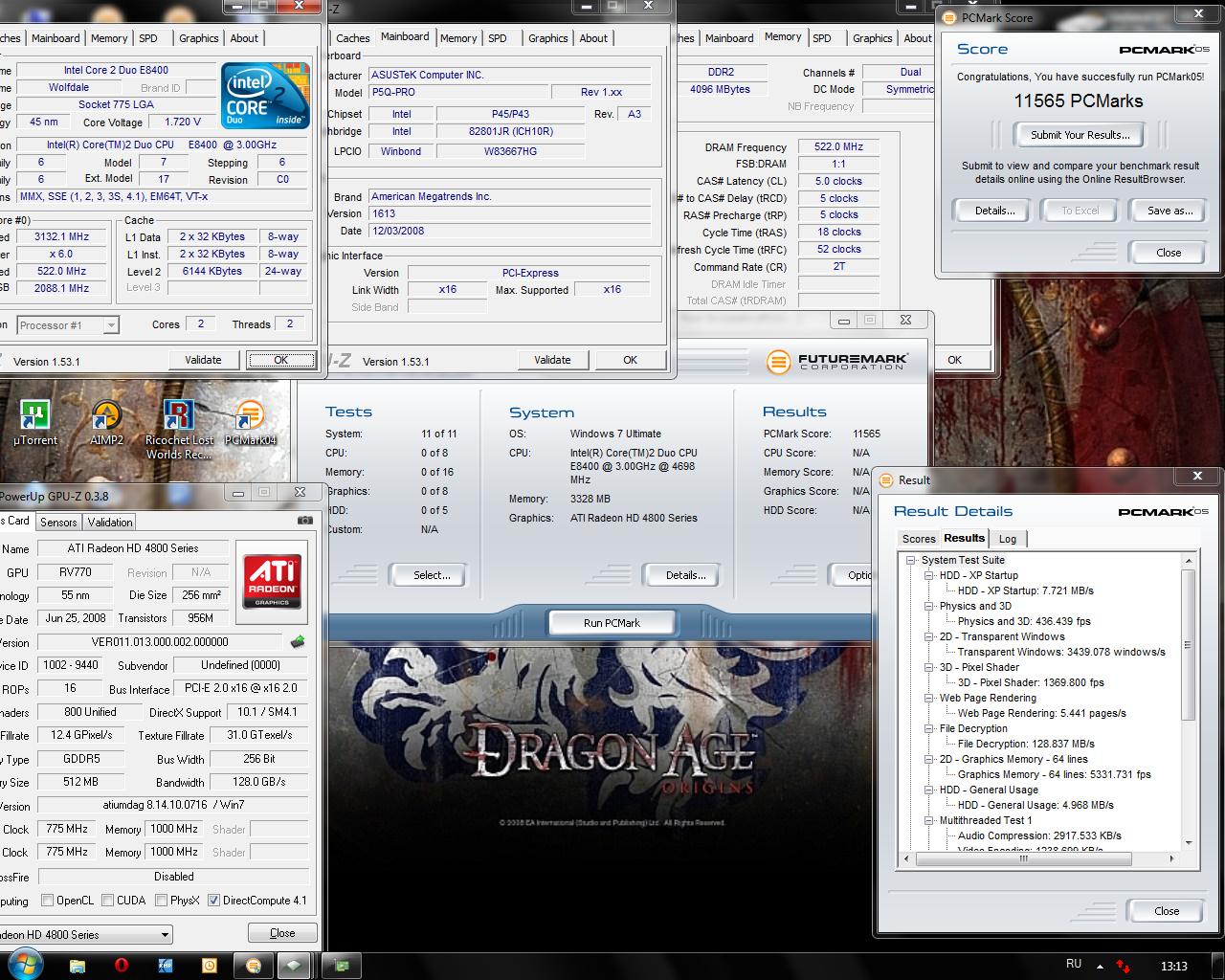The width and height of the screenshot is (1225, 980).
Task: Open the clock app pinned on taskbar
Action: [209, 965]
